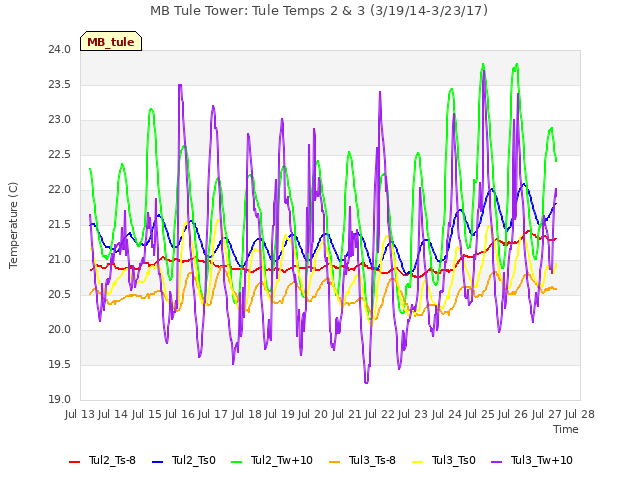Viewport: 640px width, 480px height.
Task: Select the Tul2_Ts0 legend label
Action: pyautogui.click(x=193, y=460)
